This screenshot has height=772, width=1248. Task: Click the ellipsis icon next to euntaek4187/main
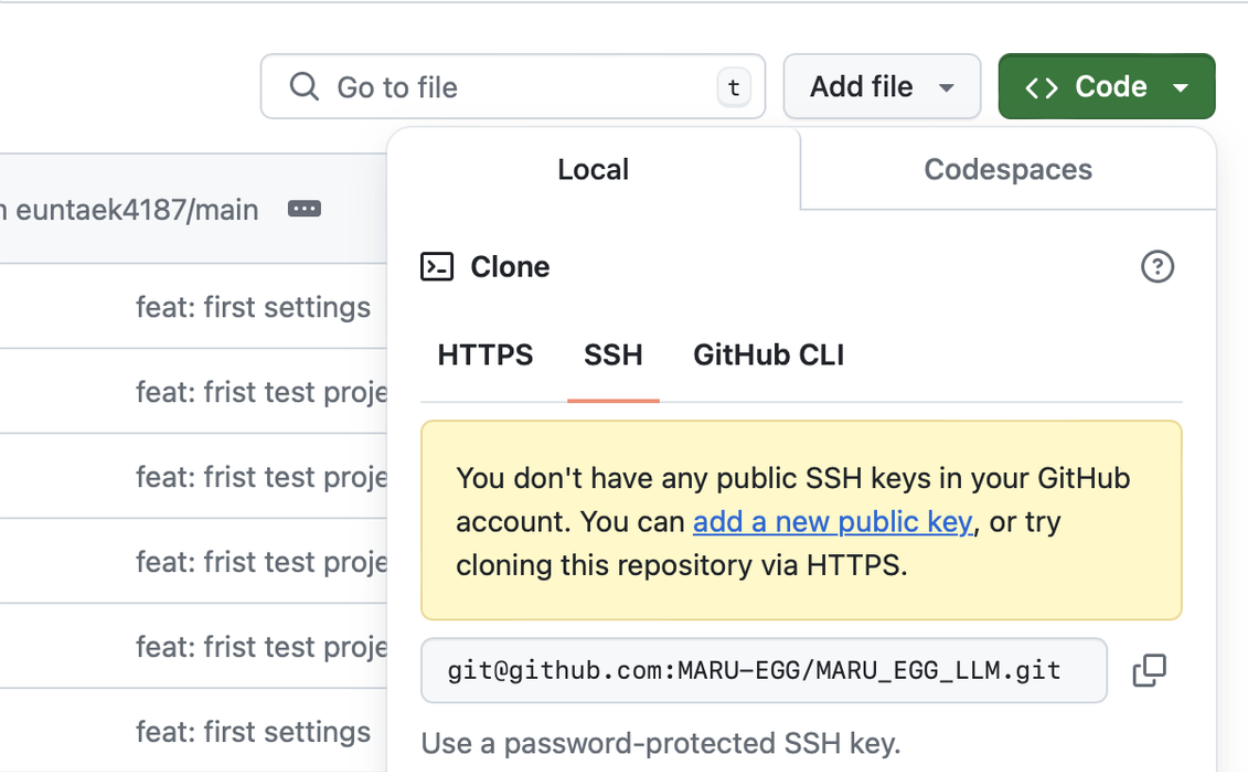(x=304, y=209)
